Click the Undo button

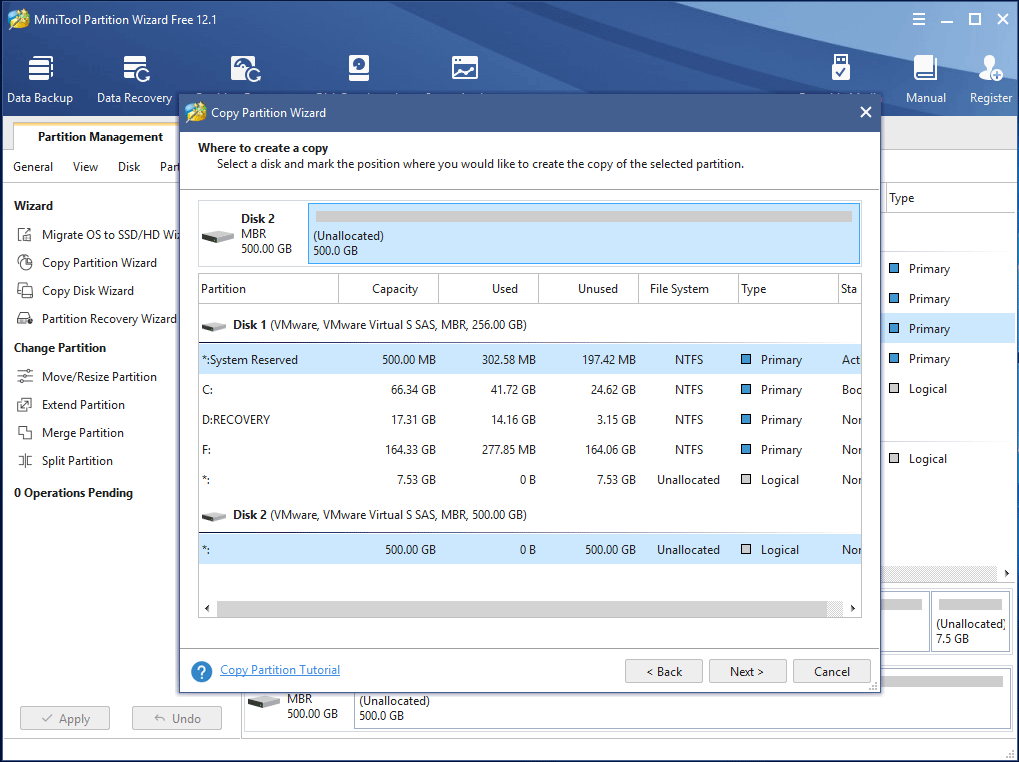tap(177, 718)
